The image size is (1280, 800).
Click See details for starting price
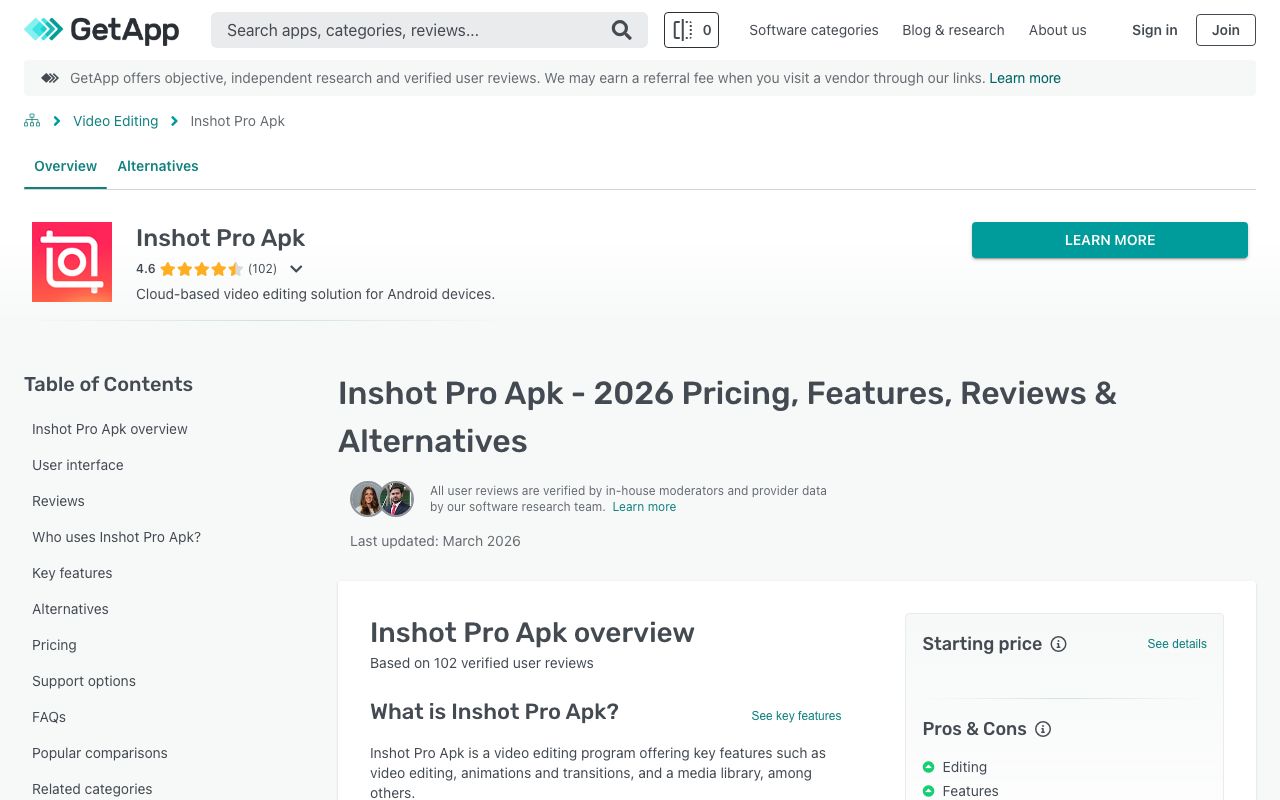(x=1177, y=644)
